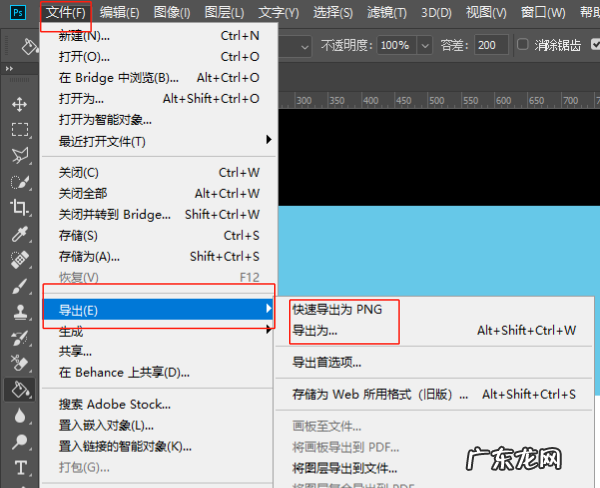Select the Polygonal Lasso tool
This screenshot has height=488, width=600.
click(20, 156)
